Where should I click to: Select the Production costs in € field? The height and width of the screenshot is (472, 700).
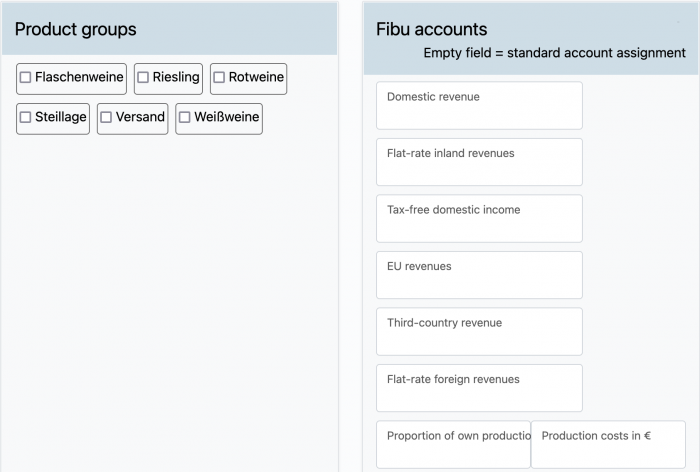[608, 445]
